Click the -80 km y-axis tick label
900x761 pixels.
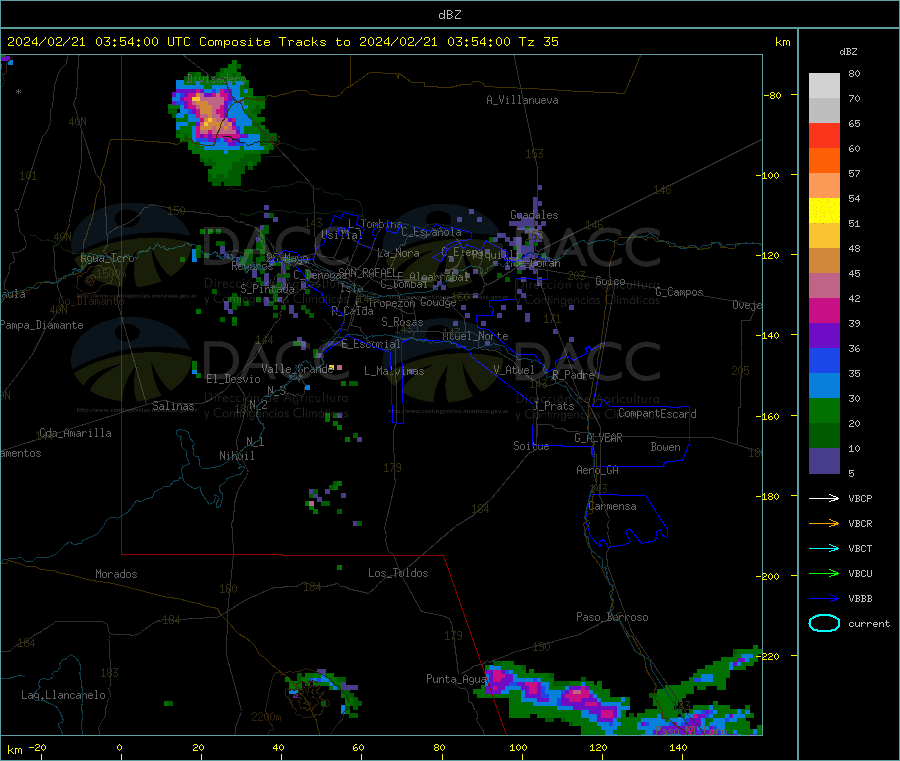(x=772, y=95)
